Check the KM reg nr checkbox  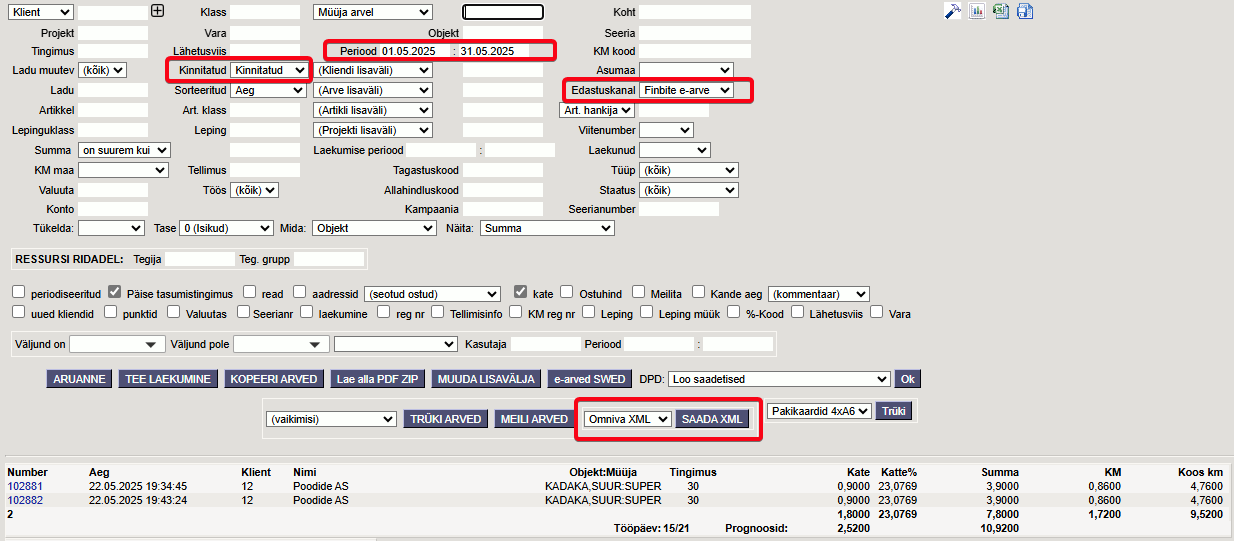pos(514,313)
